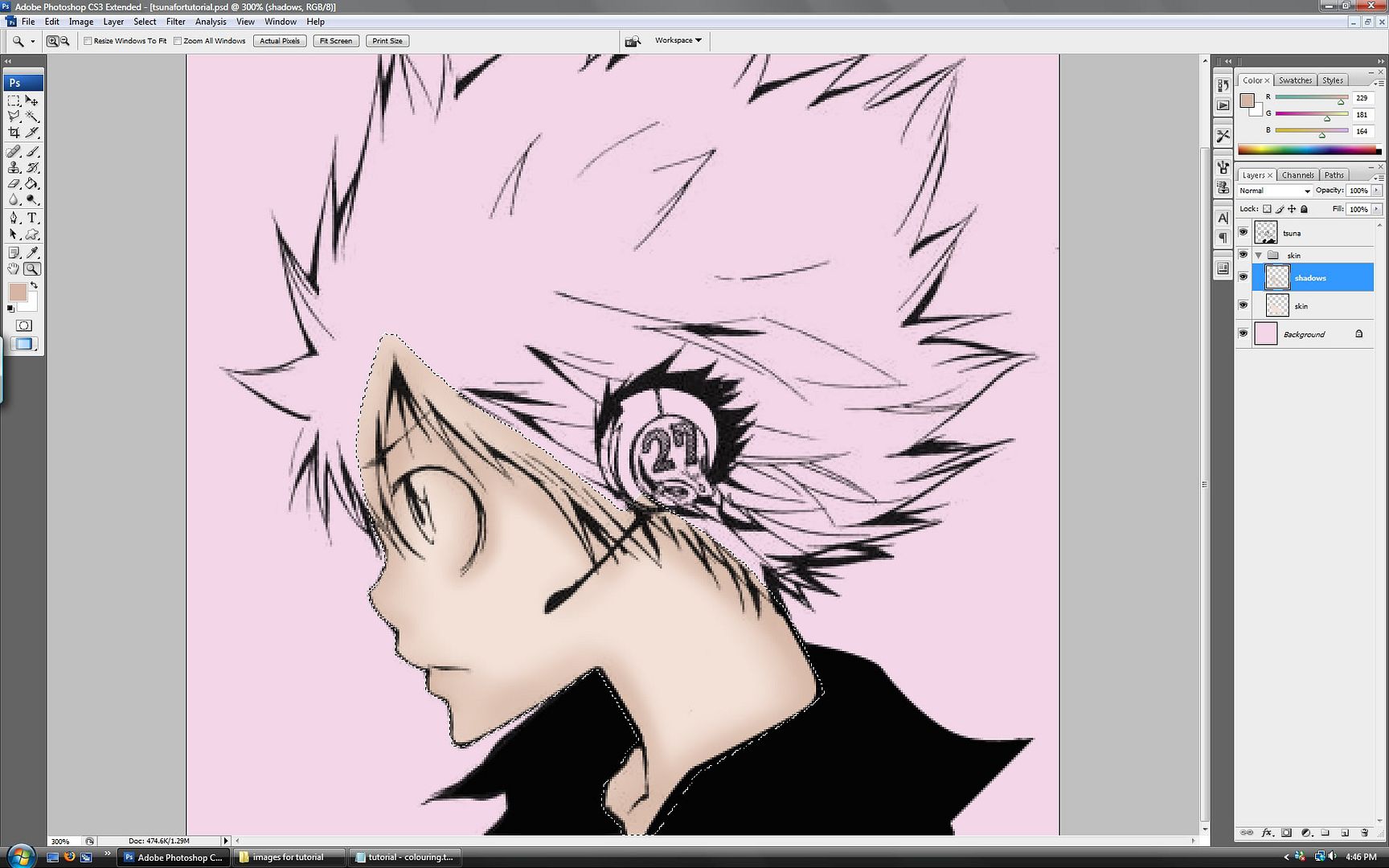Hide the shadows layer
Screen dimensions: 1389x868
[1244, 277]
